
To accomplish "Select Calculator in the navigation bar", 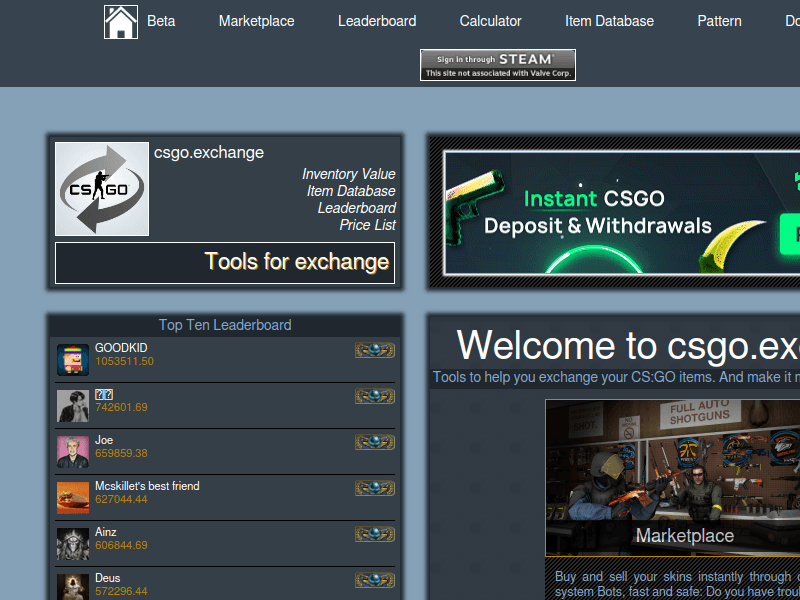I will (490, 21).
